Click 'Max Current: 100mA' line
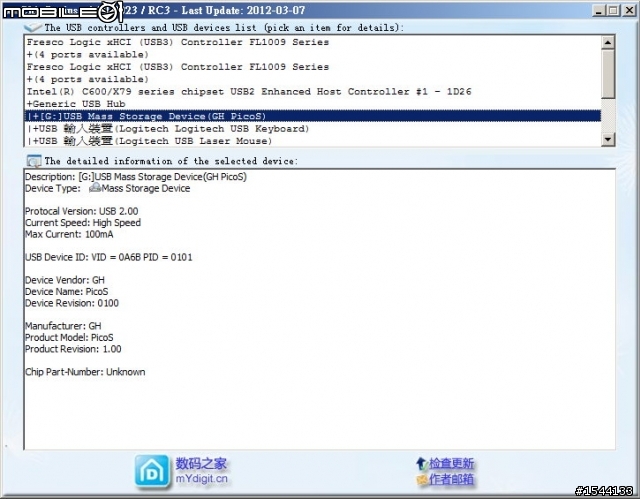 pyautogui.click(x=69, y=234)
